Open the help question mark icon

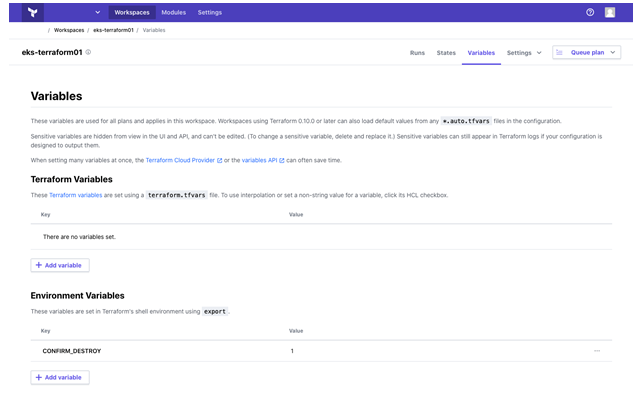590,12
